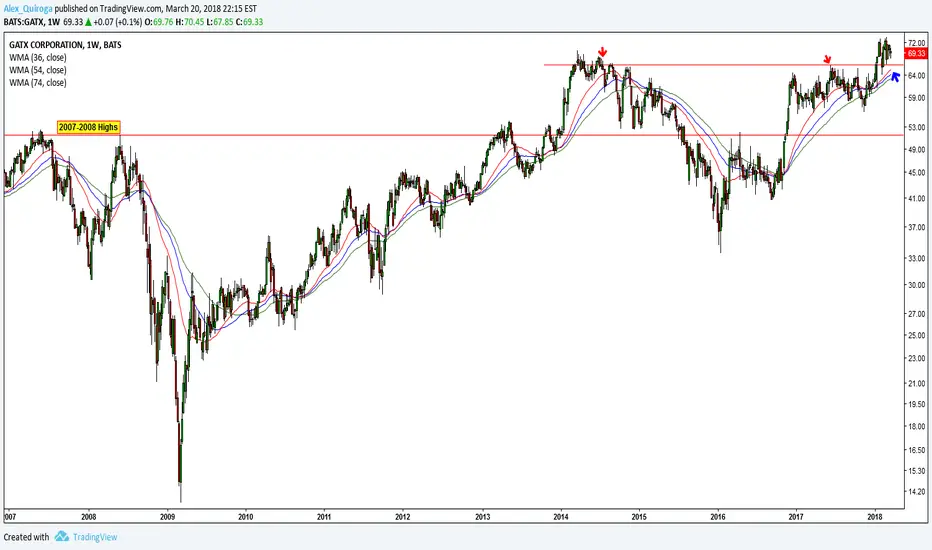
Task: Select the high value 'H:70.45'
Action: pos(190,22)
